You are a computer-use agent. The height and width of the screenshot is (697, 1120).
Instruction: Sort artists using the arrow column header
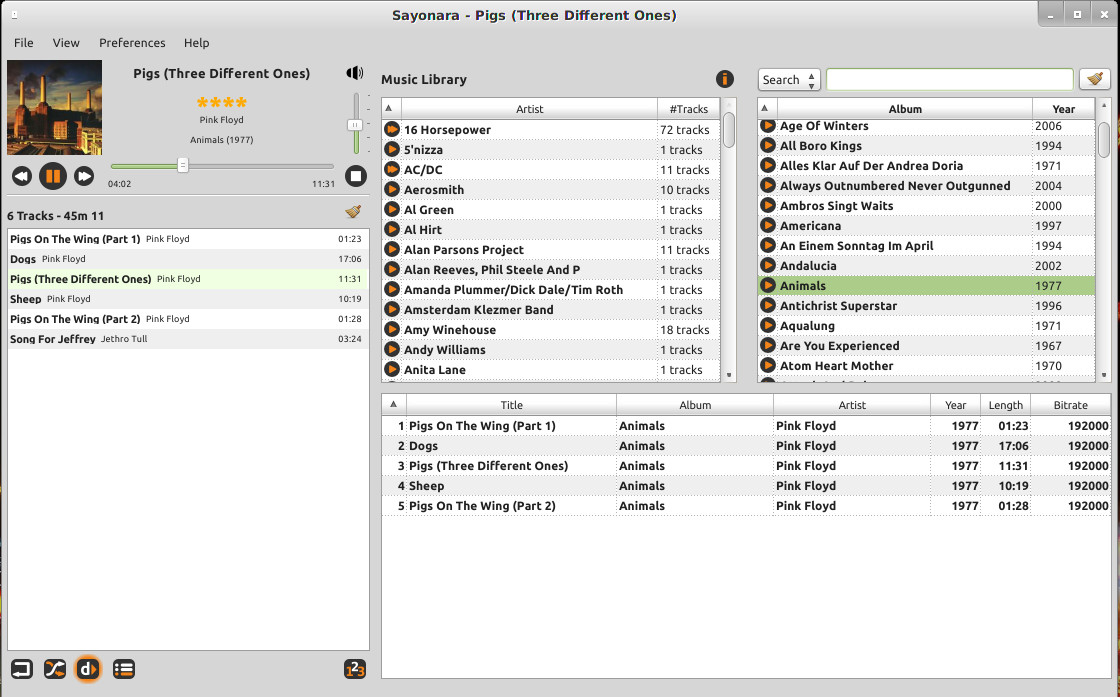point(391,109)
